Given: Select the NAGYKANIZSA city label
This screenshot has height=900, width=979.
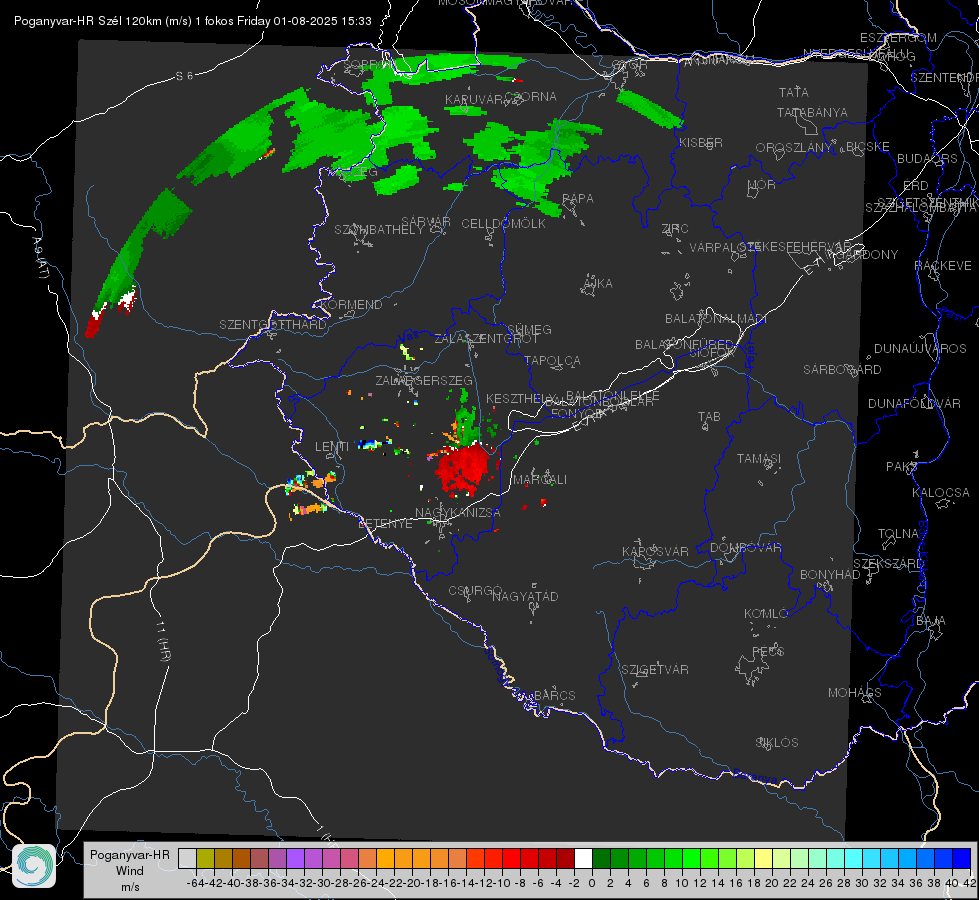Looking at the screenshot, I should [458, 512].
